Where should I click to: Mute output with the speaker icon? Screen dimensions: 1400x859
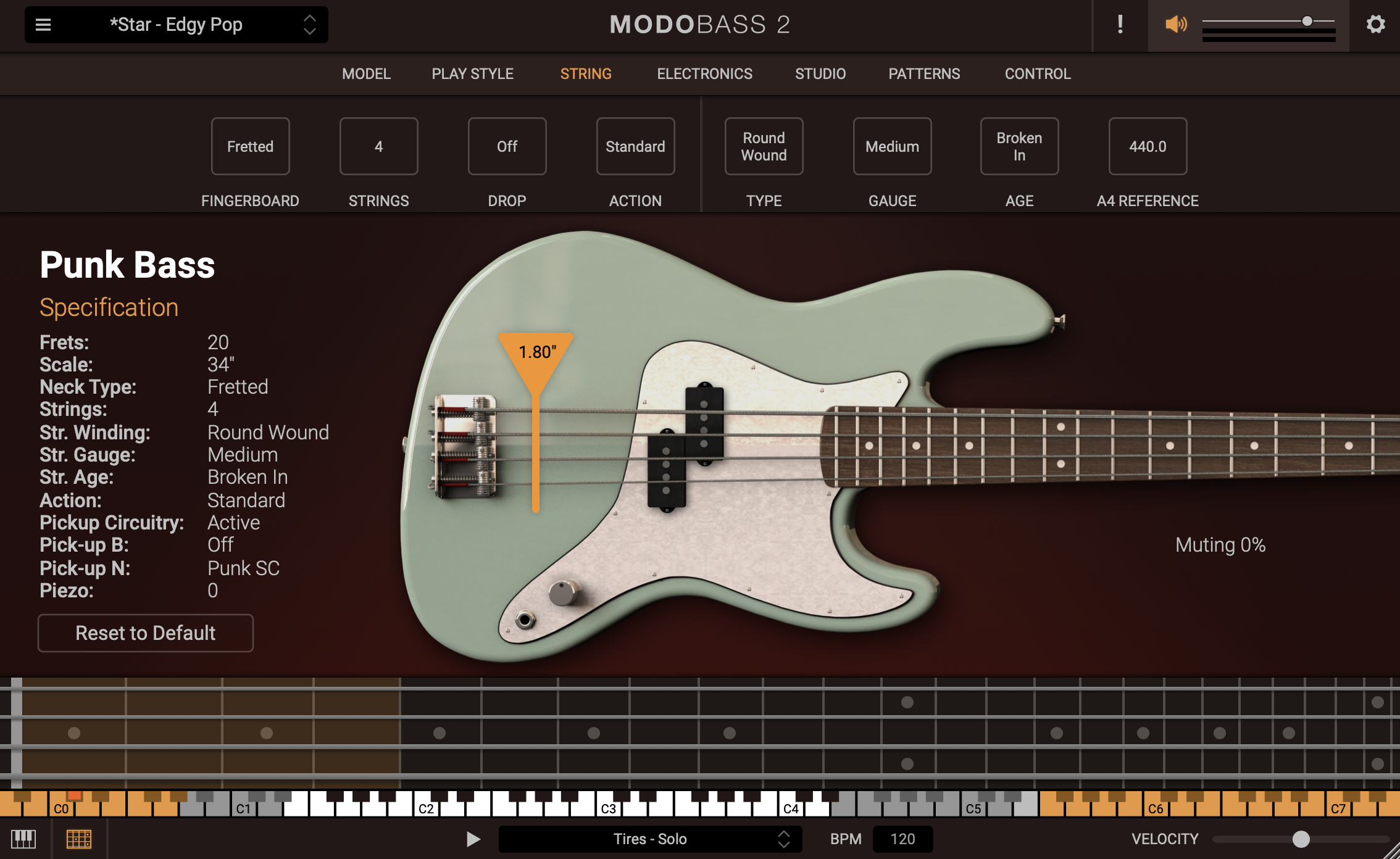point(1176,25)
